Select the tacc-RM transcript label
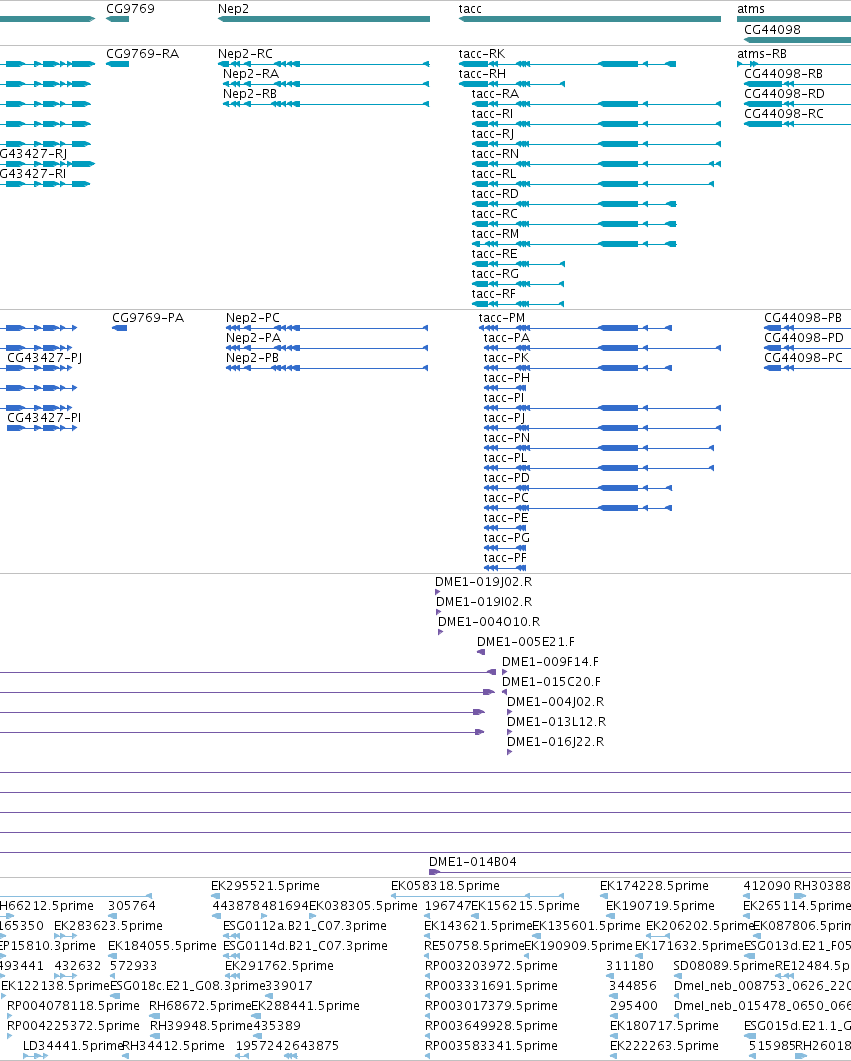This screenshot has width=851, height=1061. click(495, 233)
